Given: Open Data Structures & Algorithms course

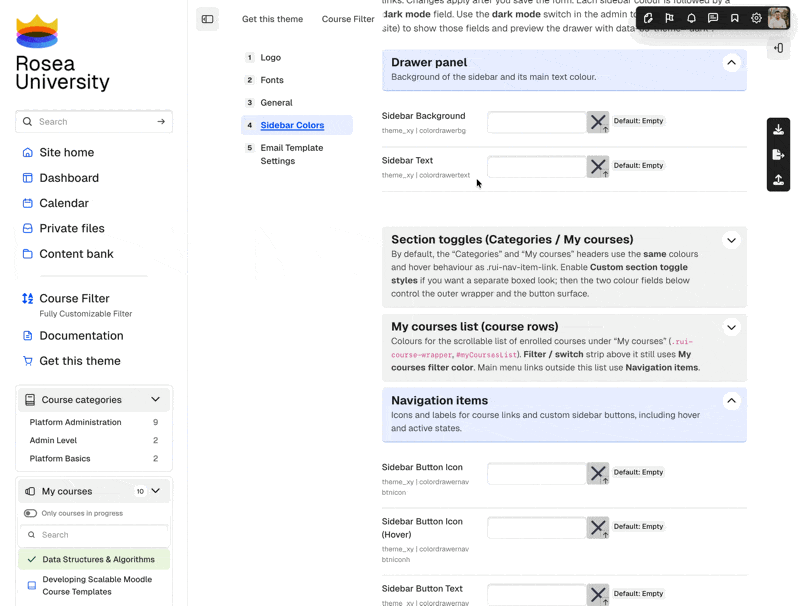Looking at the screenshot, I should (x=94, y=560).
